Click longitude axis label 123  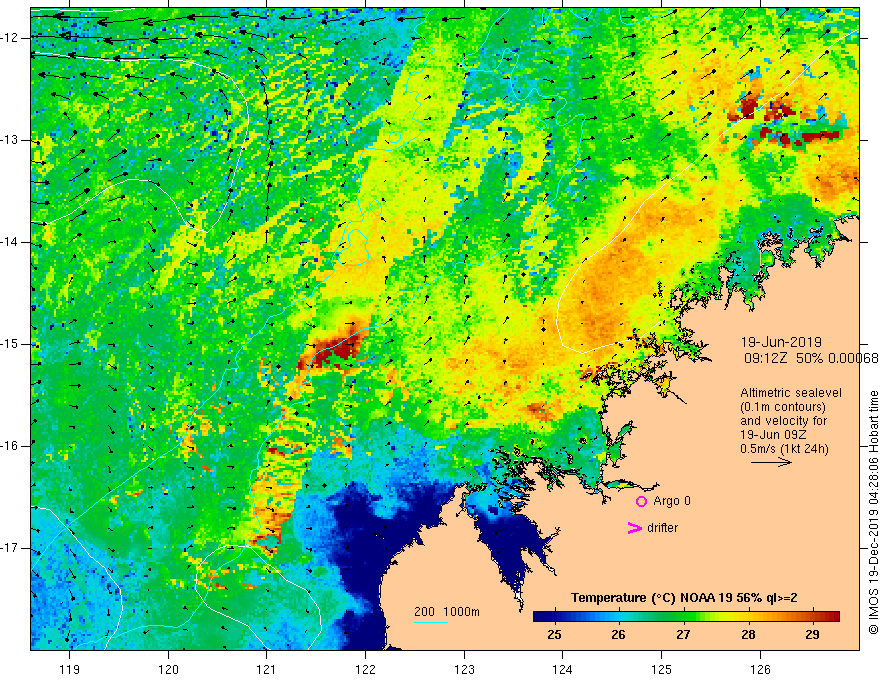click(x=464, y=669)
